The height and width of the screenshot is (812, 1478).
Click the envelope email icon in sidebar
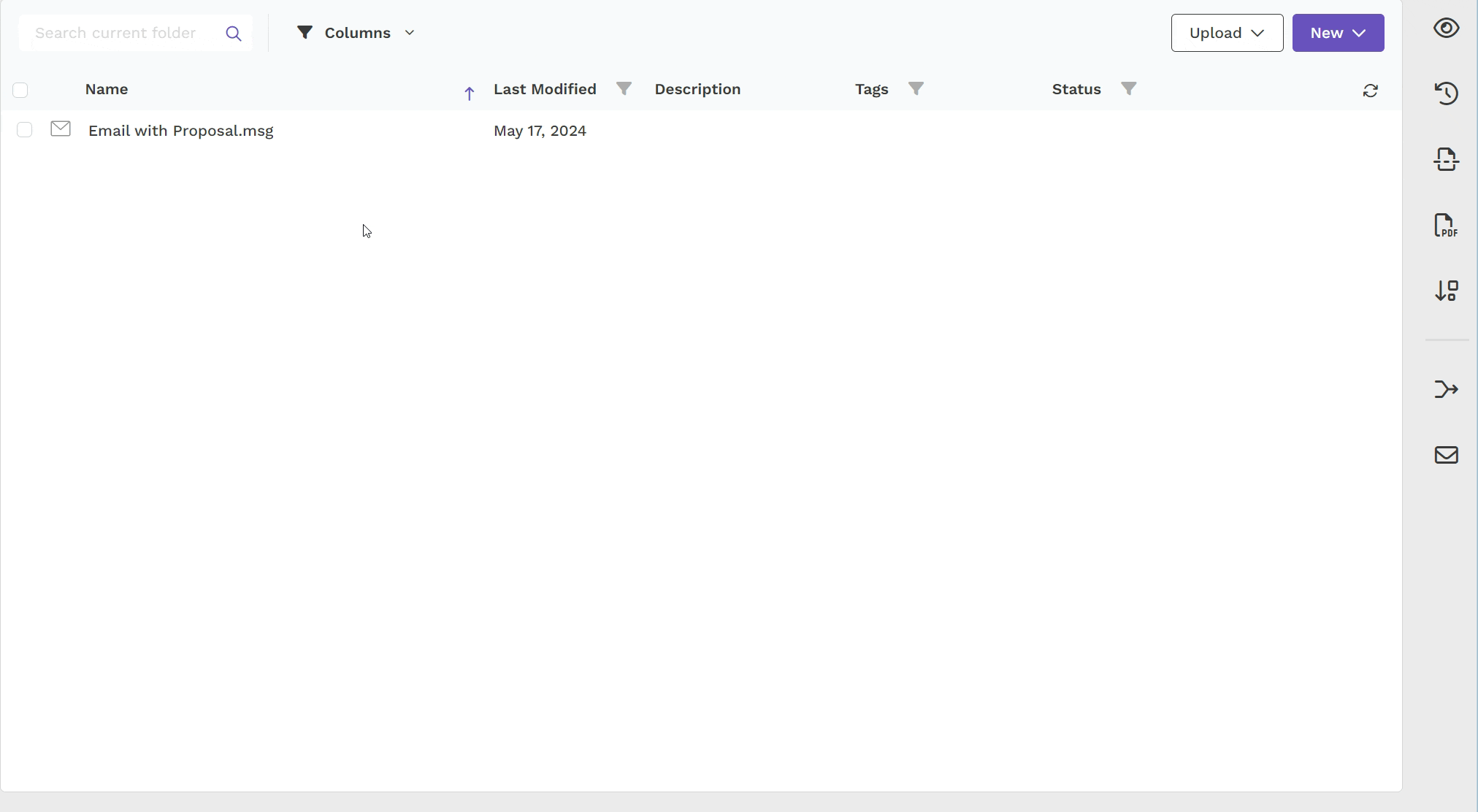(1446, 455)
